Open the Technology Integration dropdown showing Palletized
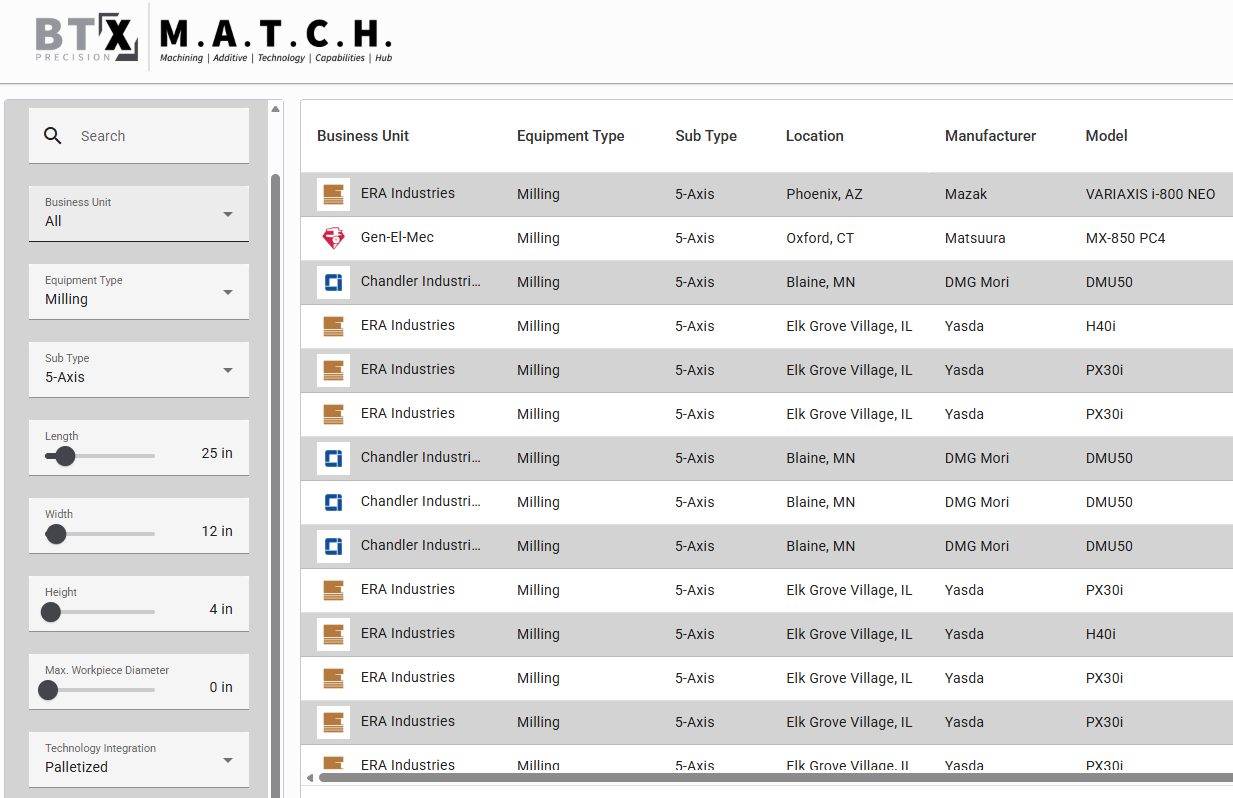The width and height of the screenshot is (1233, 798). [138, 759]
